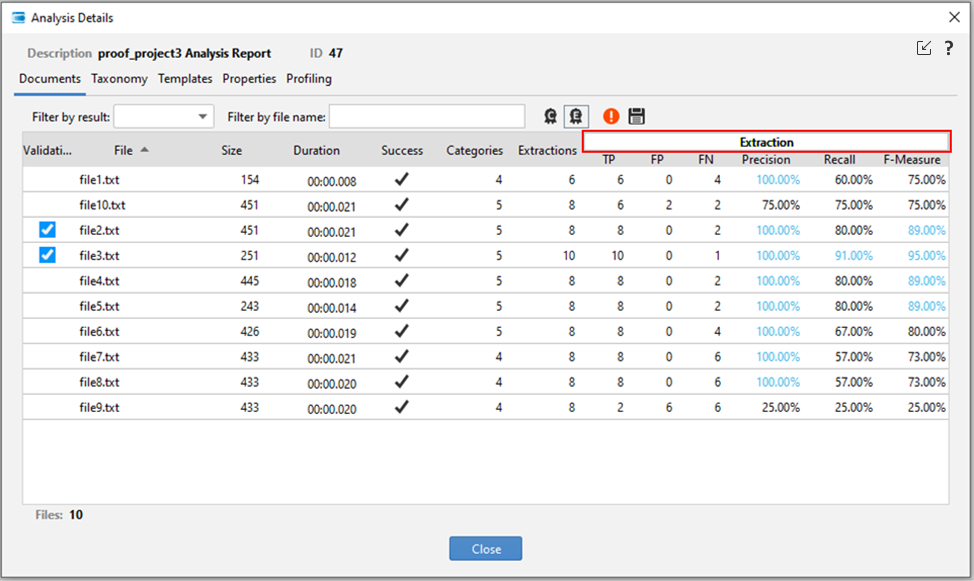Open help with the question mark icon

948,48
